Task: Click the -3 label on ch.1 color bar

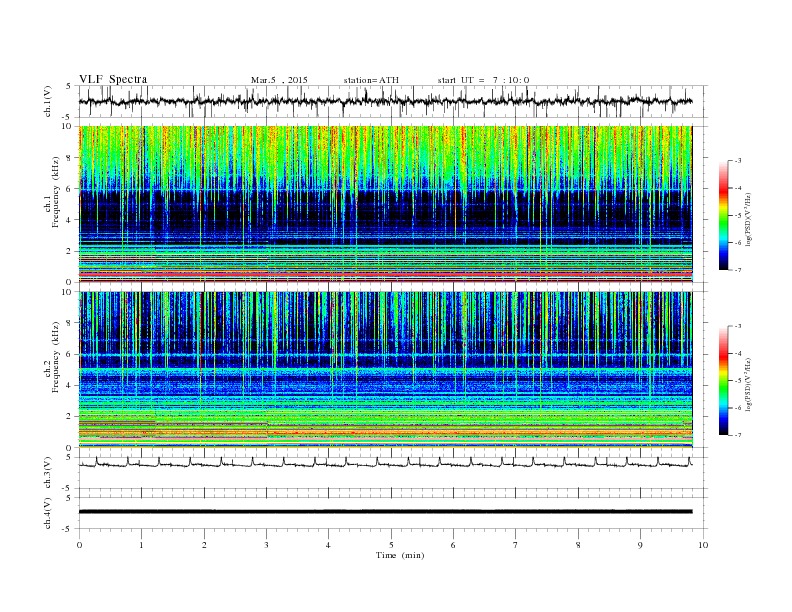Action: click(738, 161)
